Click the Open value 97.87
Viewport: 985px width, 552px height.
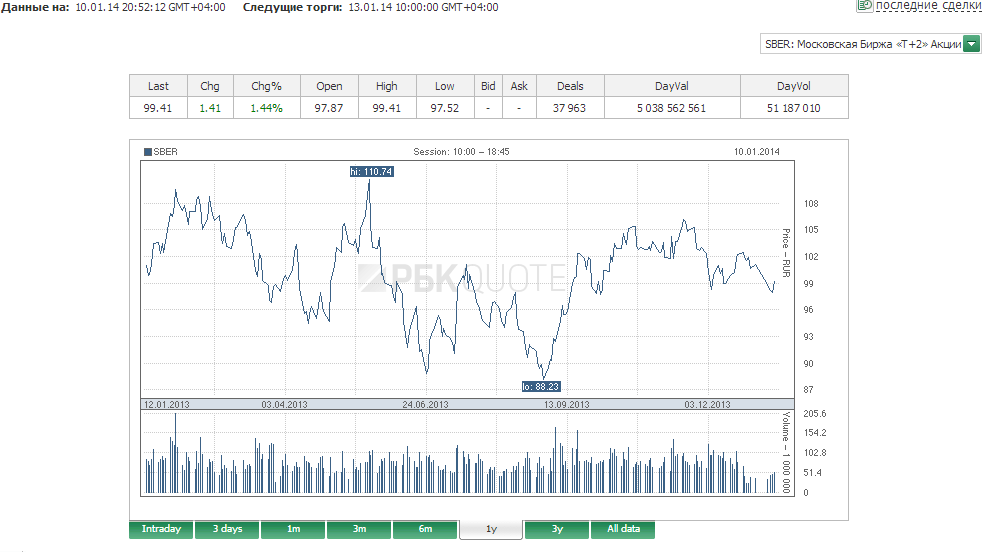pyautogui.click(x=329, y=108)
